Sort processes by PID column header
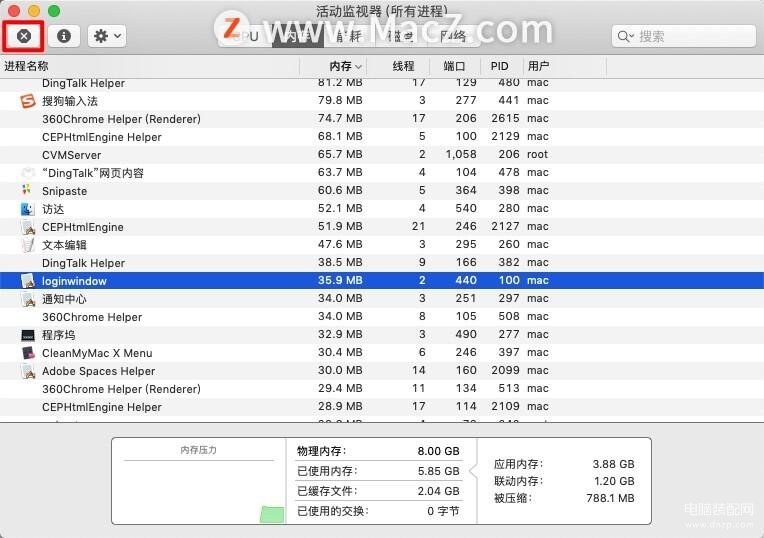Screen dimensions: 764x538 coord(500,66)
